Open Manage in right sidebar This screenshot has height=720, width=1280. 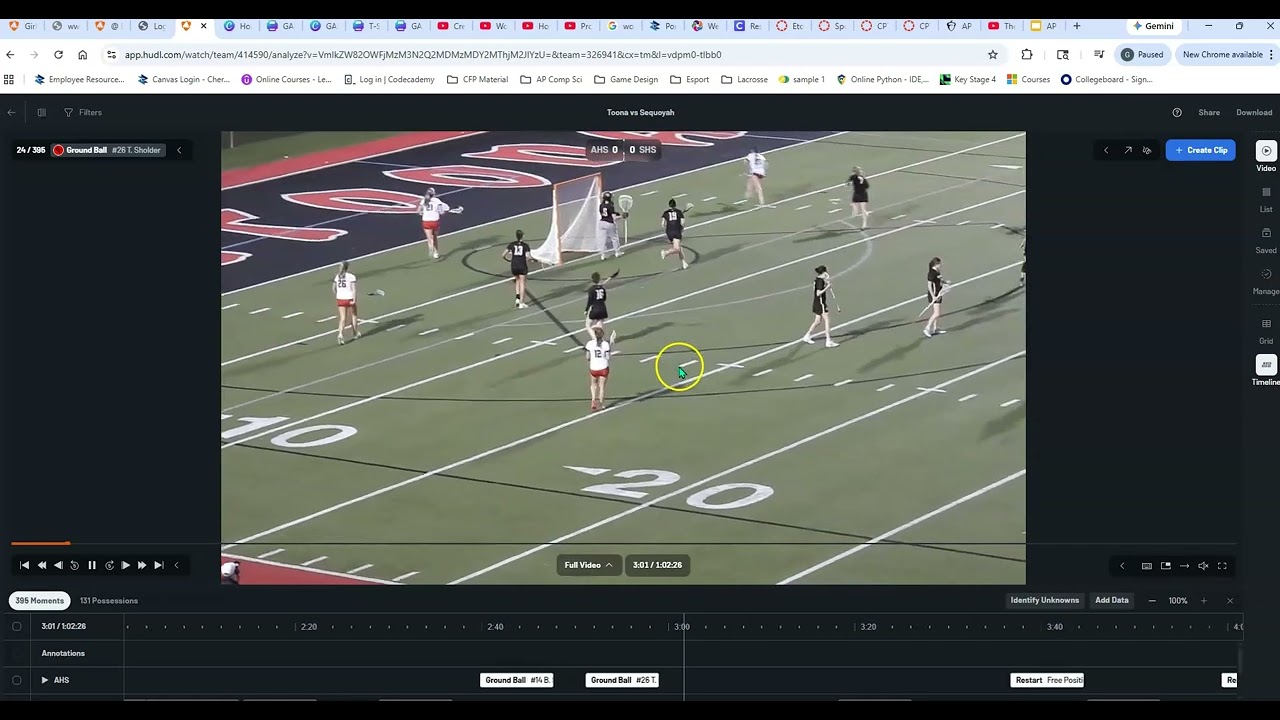1266,281
